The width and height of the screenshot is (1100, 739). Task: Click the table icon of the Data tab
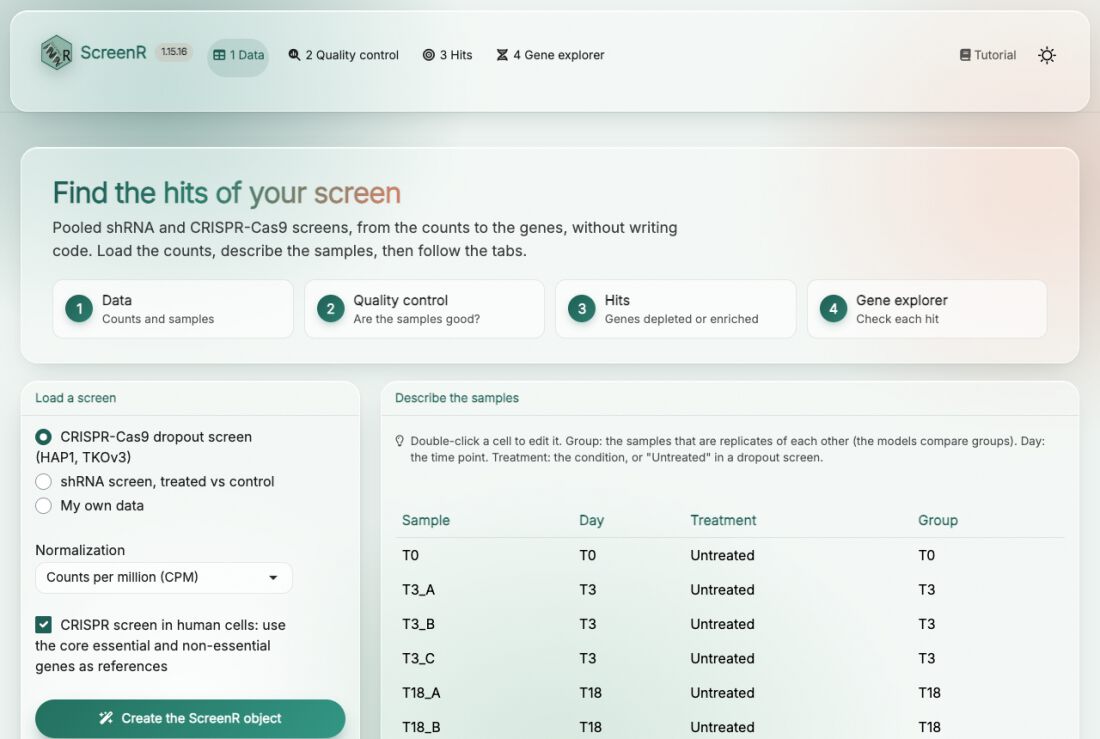pyautogui.click(x=219, y=55)
